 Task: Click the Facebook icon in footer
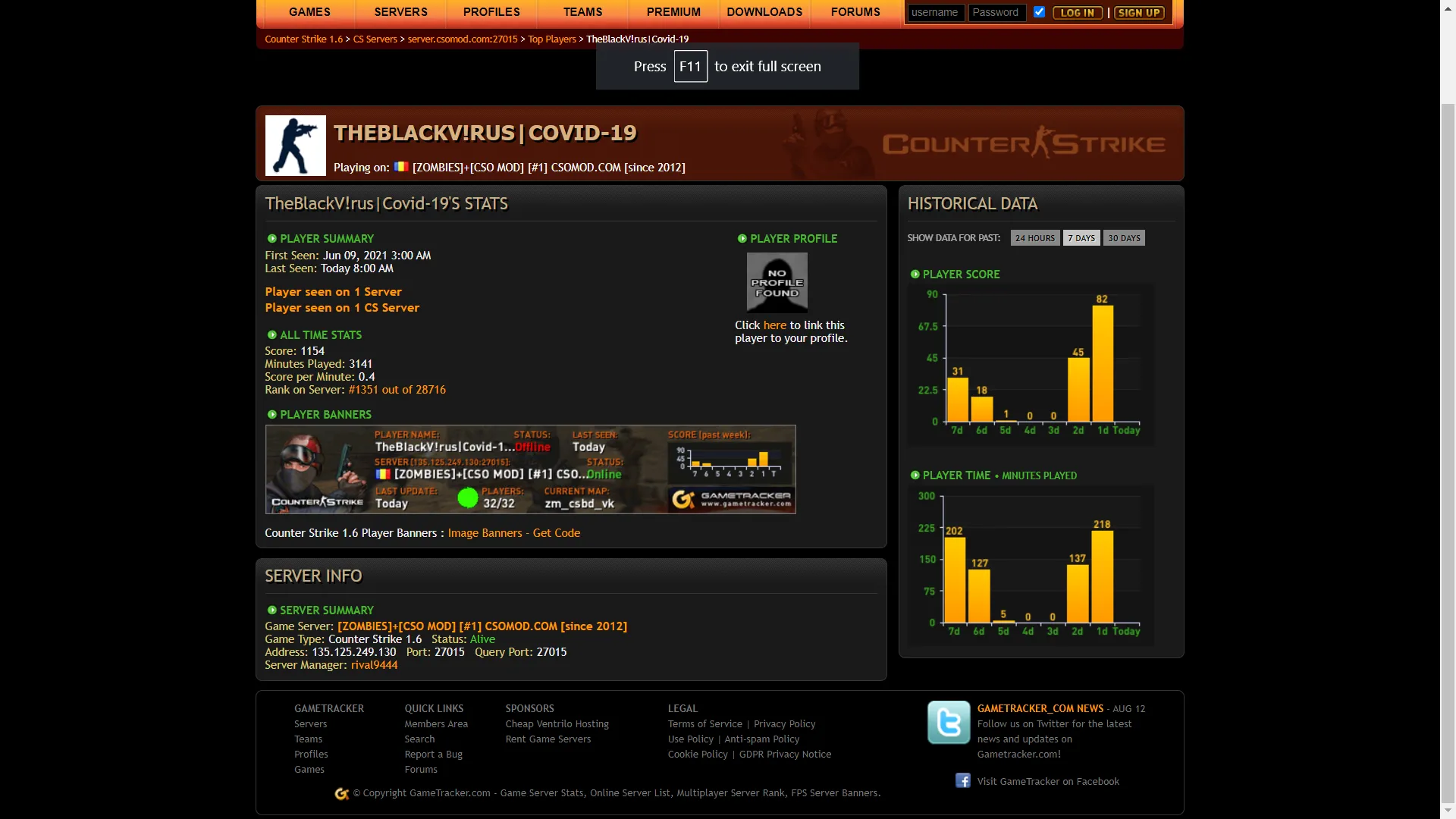tap(962, 780)
